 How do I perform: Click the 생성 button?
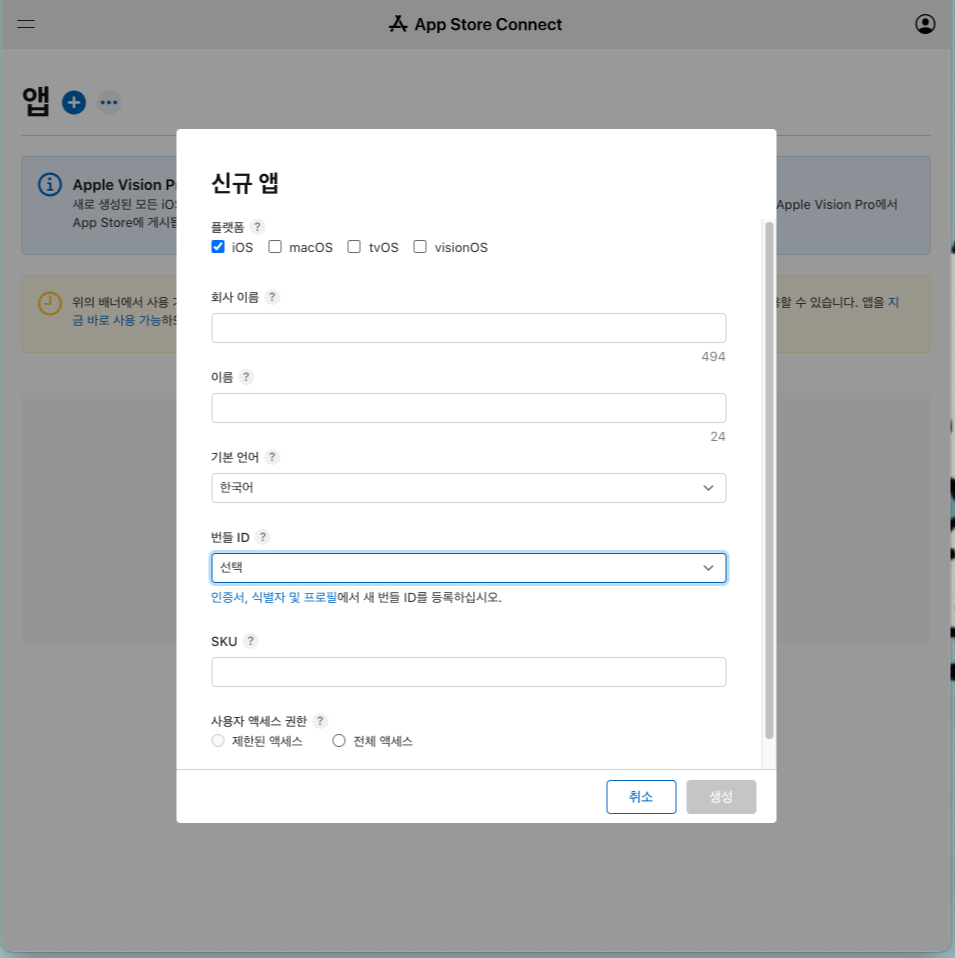721,797
